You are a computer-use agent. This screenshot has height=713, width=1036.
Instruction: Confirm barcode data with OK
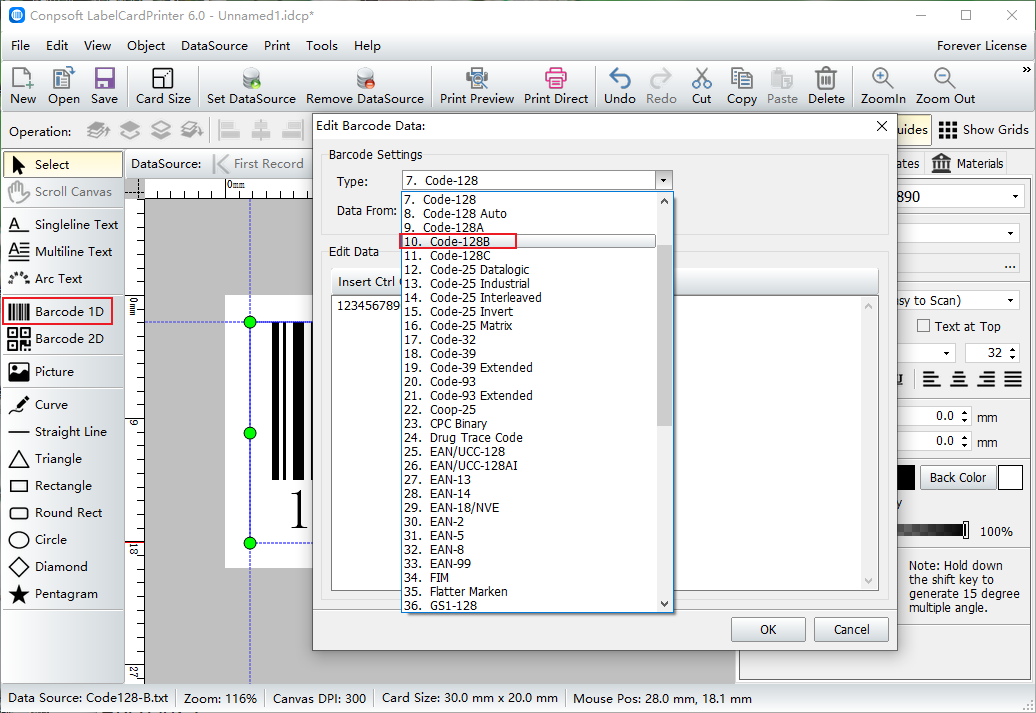768,630
